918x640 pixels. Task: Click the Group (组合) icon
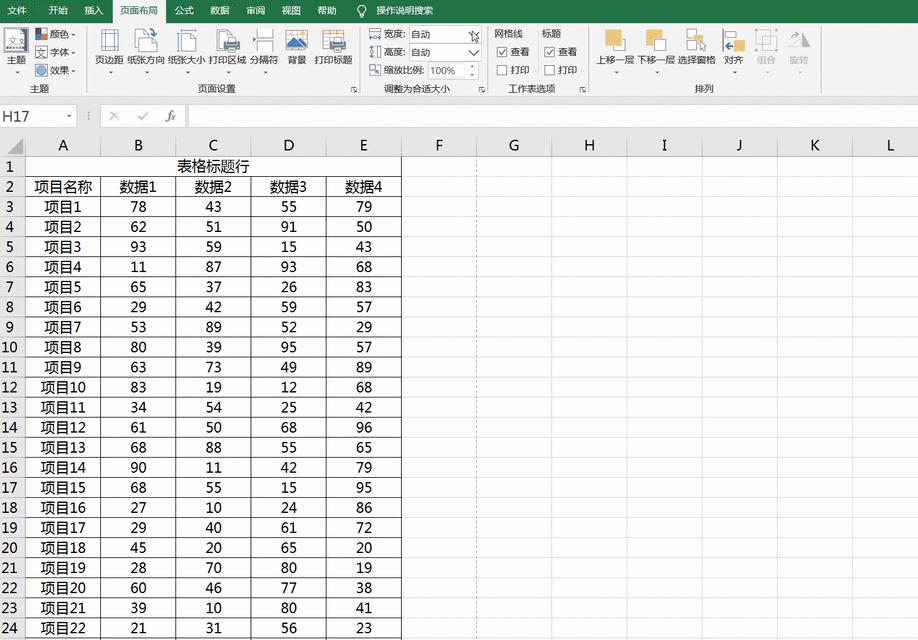(766, 40)
